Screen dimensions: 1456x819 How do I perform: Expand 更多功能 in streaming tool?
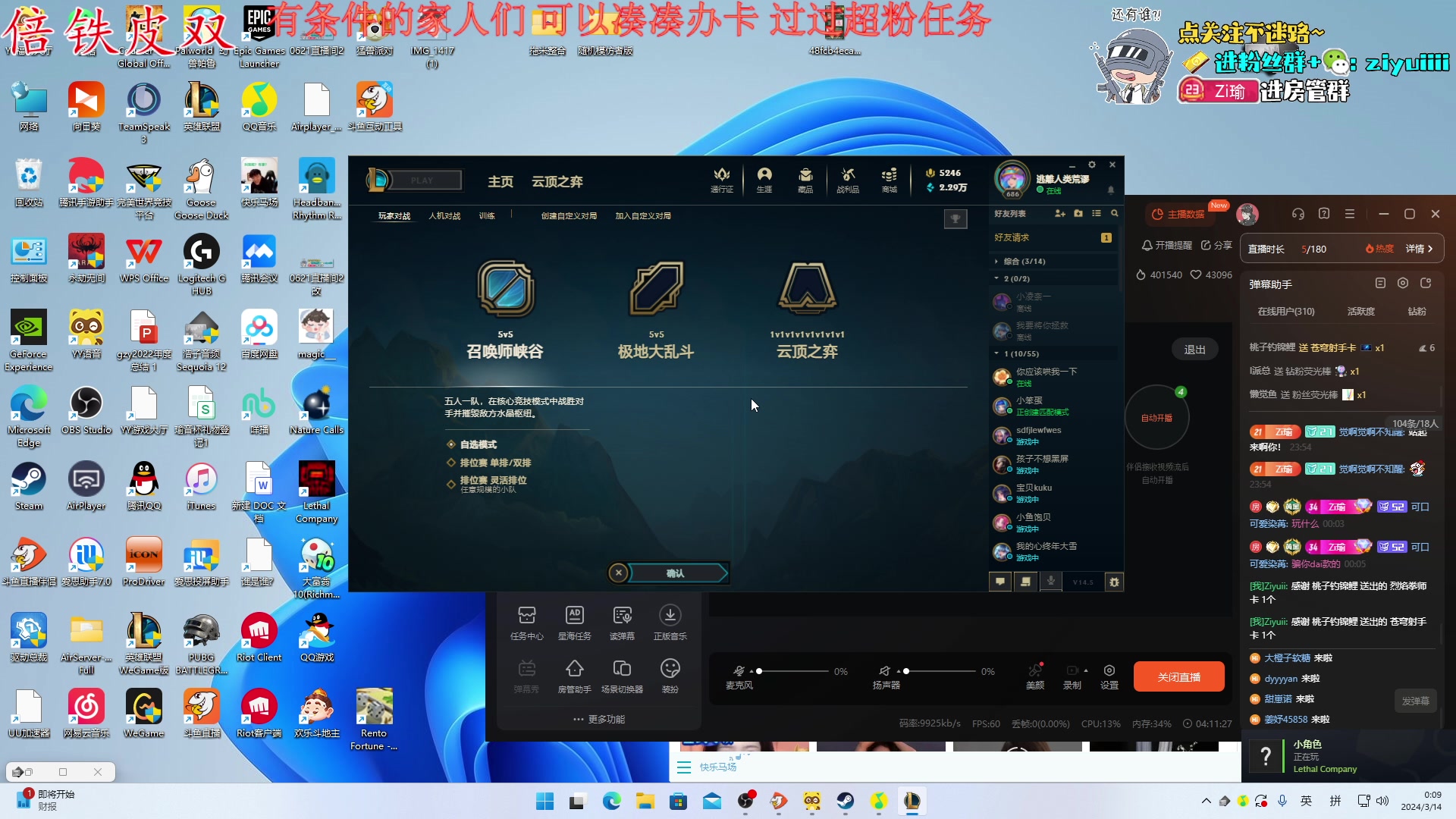pyautogui.click(x=599, y=719)
